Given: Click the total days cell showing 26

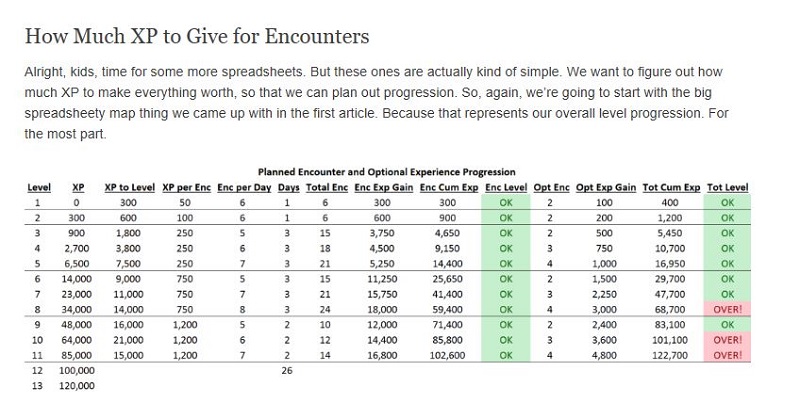Looking at the screenshot, I should (x=287, y=370).
